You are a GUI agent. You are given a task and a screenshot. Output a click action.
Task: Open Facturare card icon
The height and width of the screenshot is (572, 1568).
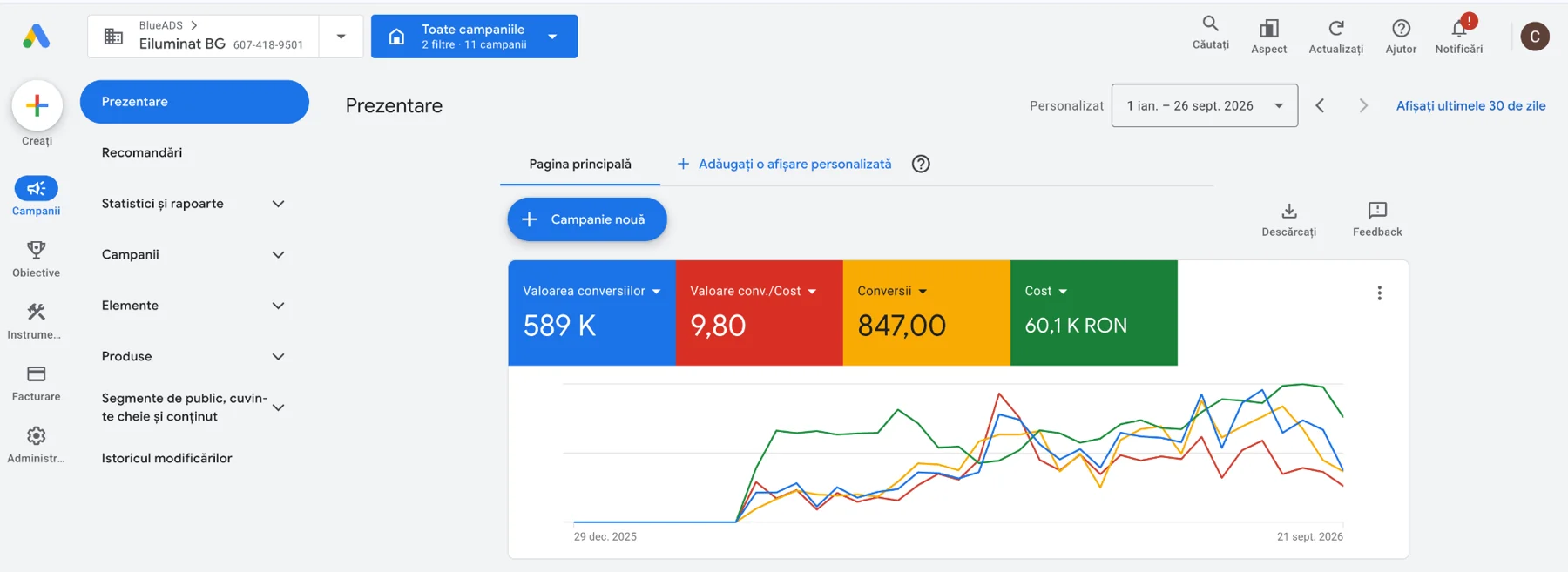pyautogui.click(x=36, y=373)
